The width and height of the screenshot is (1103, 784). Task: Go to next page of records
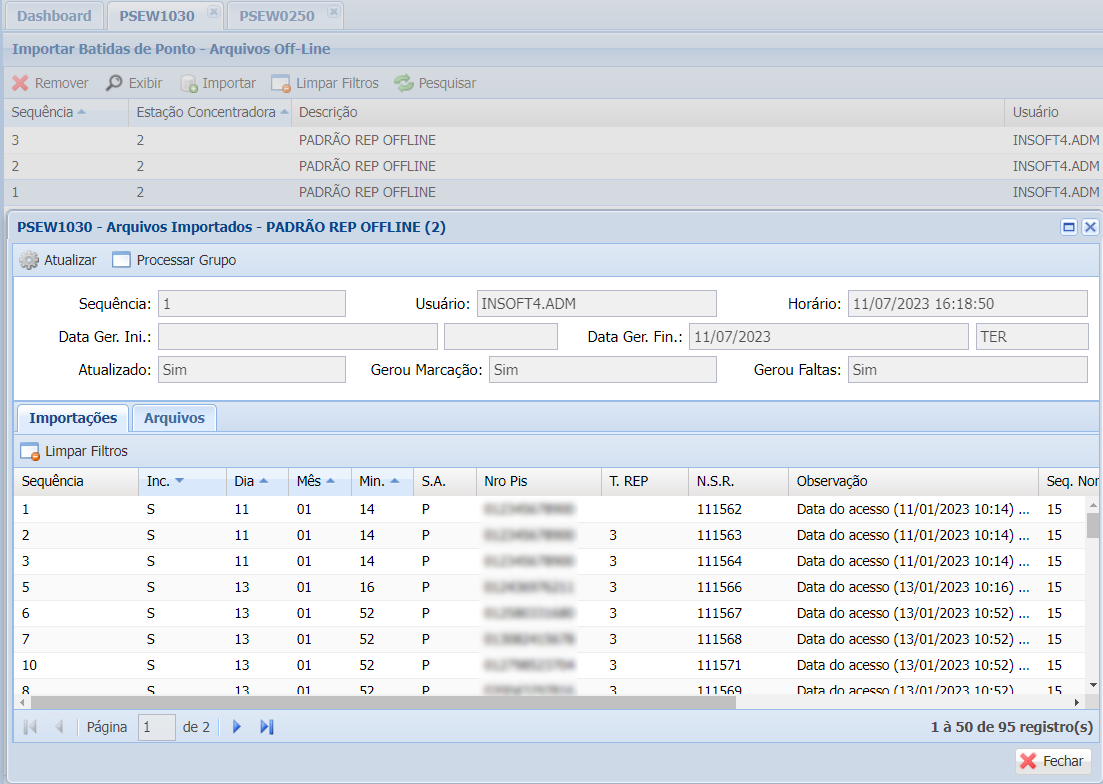[237, 727]
